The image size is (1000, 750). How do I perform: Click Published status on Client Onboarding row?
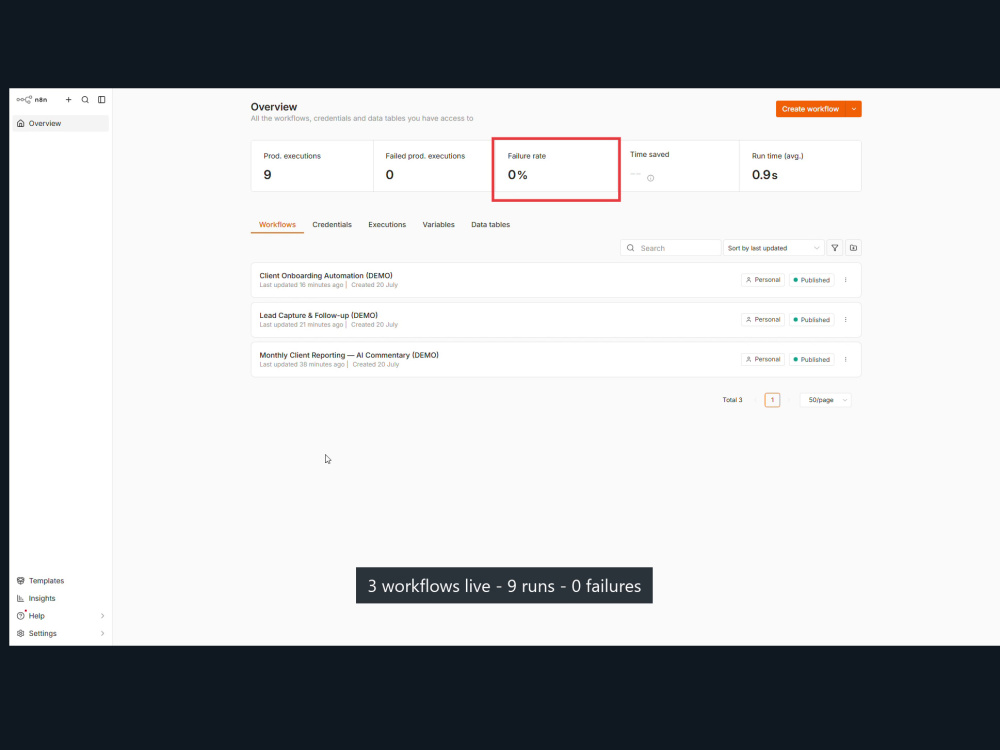pos(811,280)
